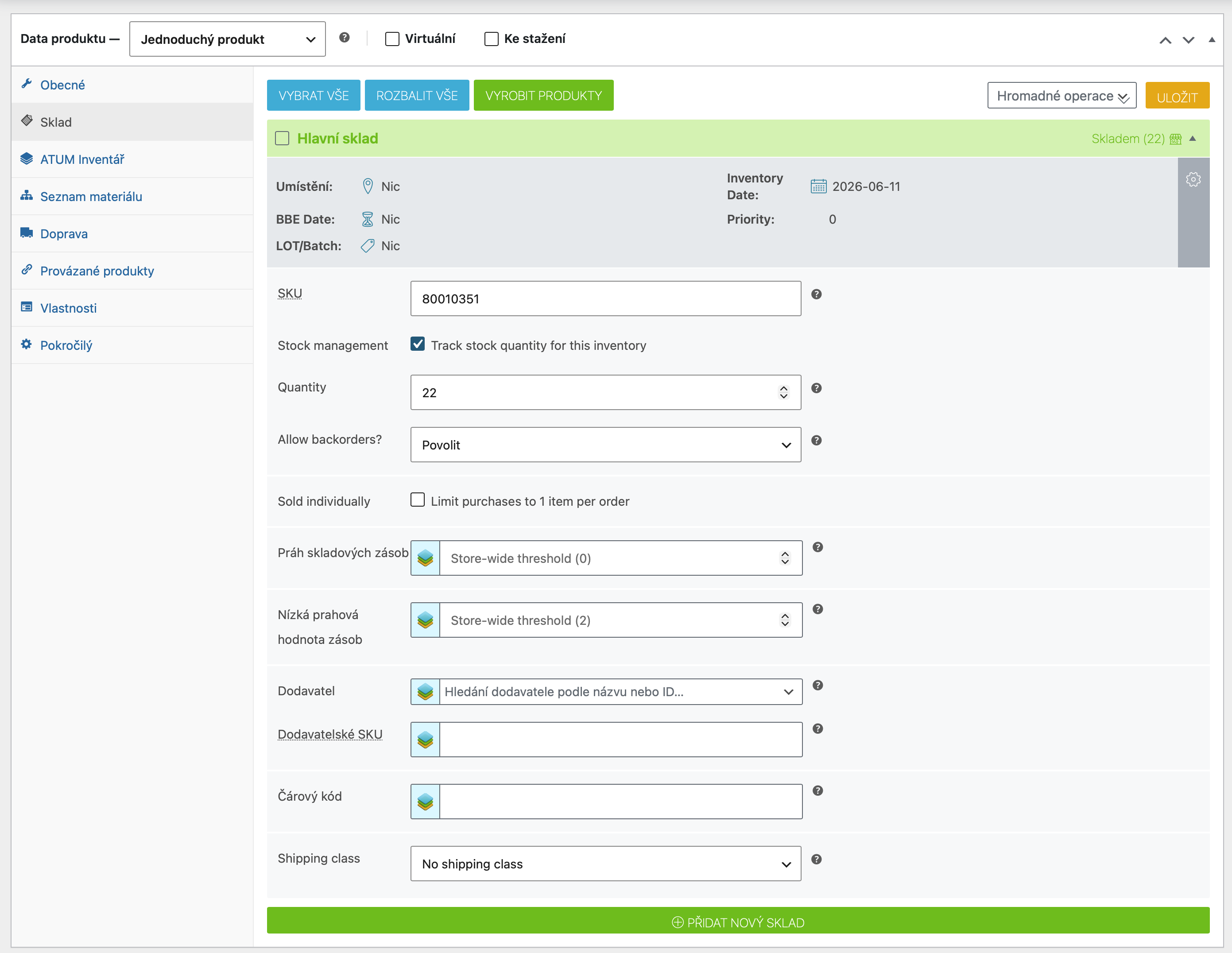This screenshot has width=1232, height=953.
Task: Click help icon beside product type dropdown
Action: (x=344, y=37)
